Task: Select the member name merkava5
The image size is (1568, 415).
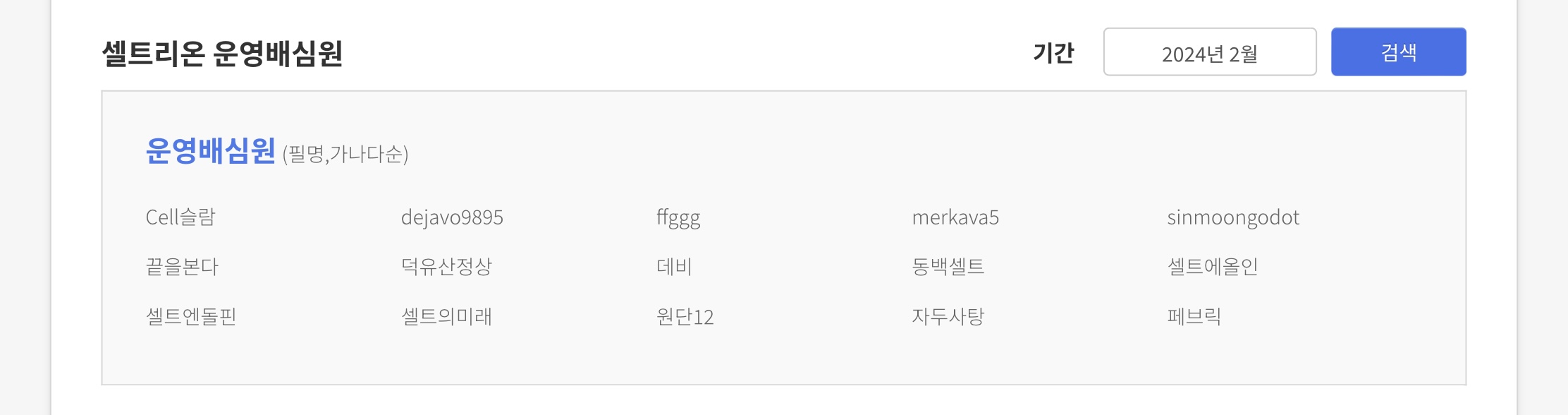Action: pos(955,217)
